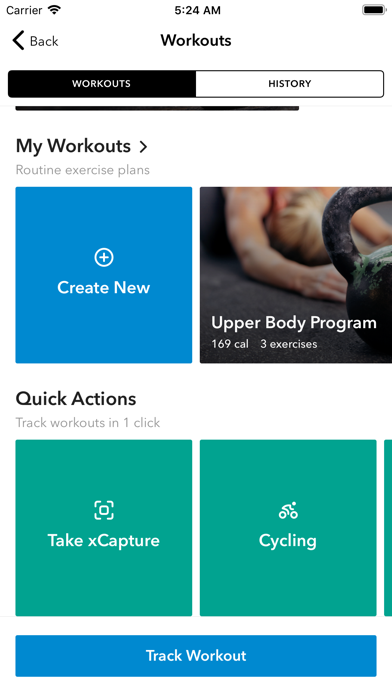Select the Take xCapture label text
Image resolution: width=392 pixels, height=696 pixels.
(104, 541)
